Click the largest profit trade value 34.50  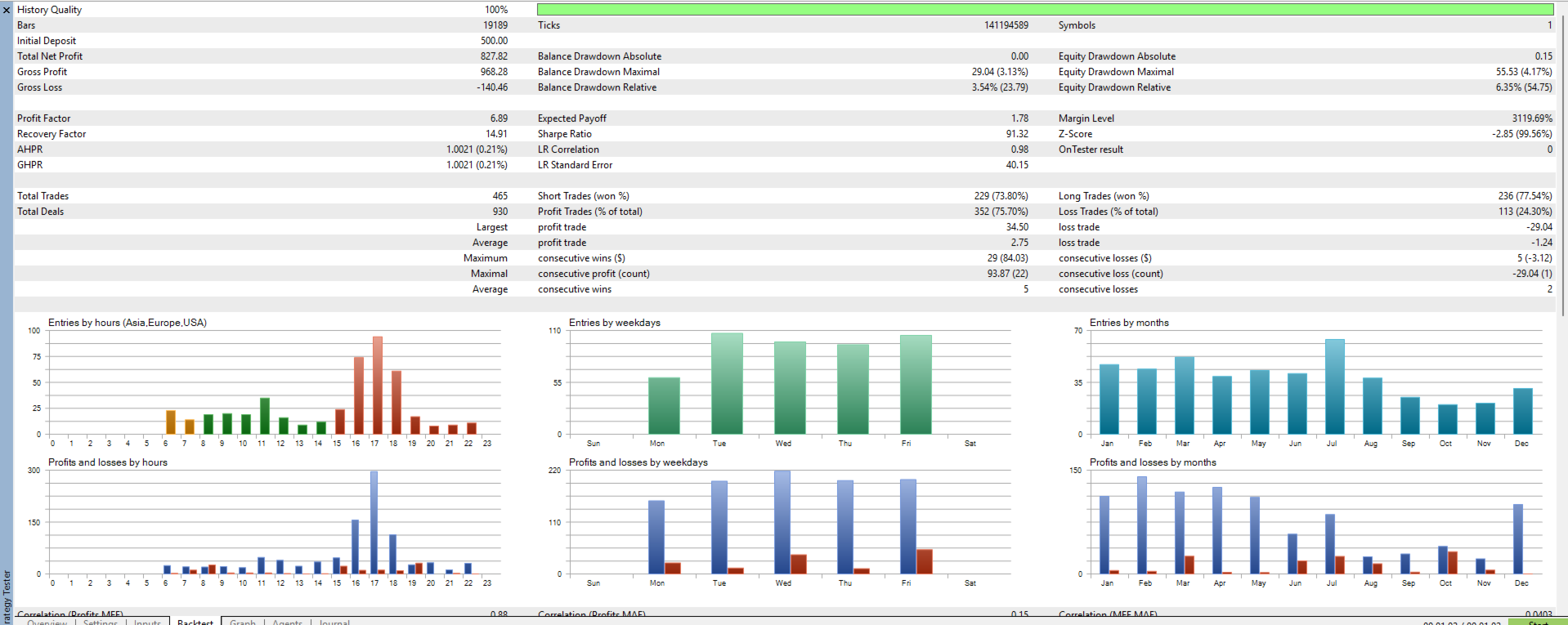pos(1017,227)
